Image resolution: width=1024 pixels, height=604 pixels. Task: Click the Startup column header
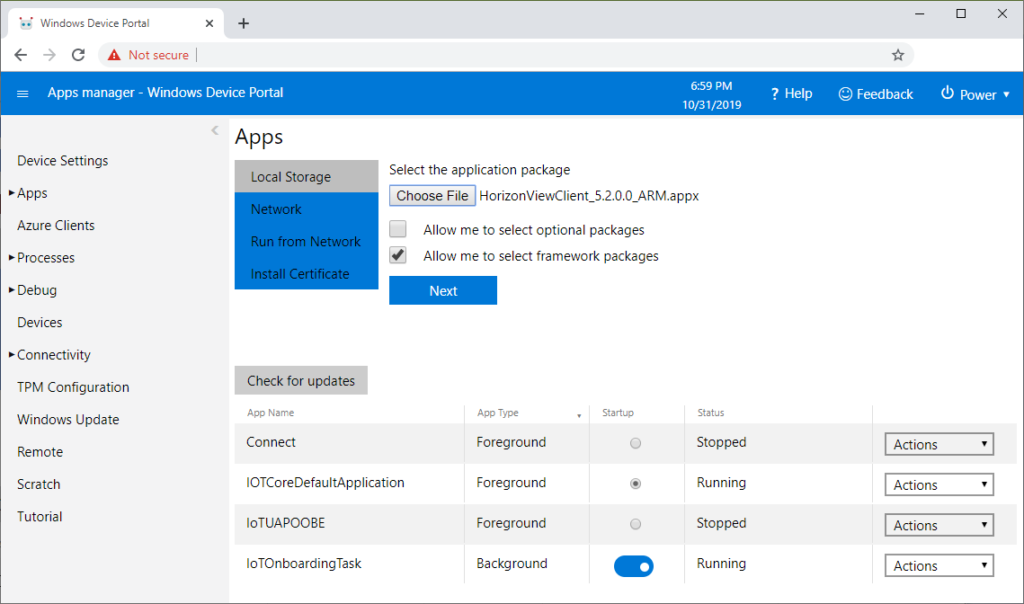point(618,413)
